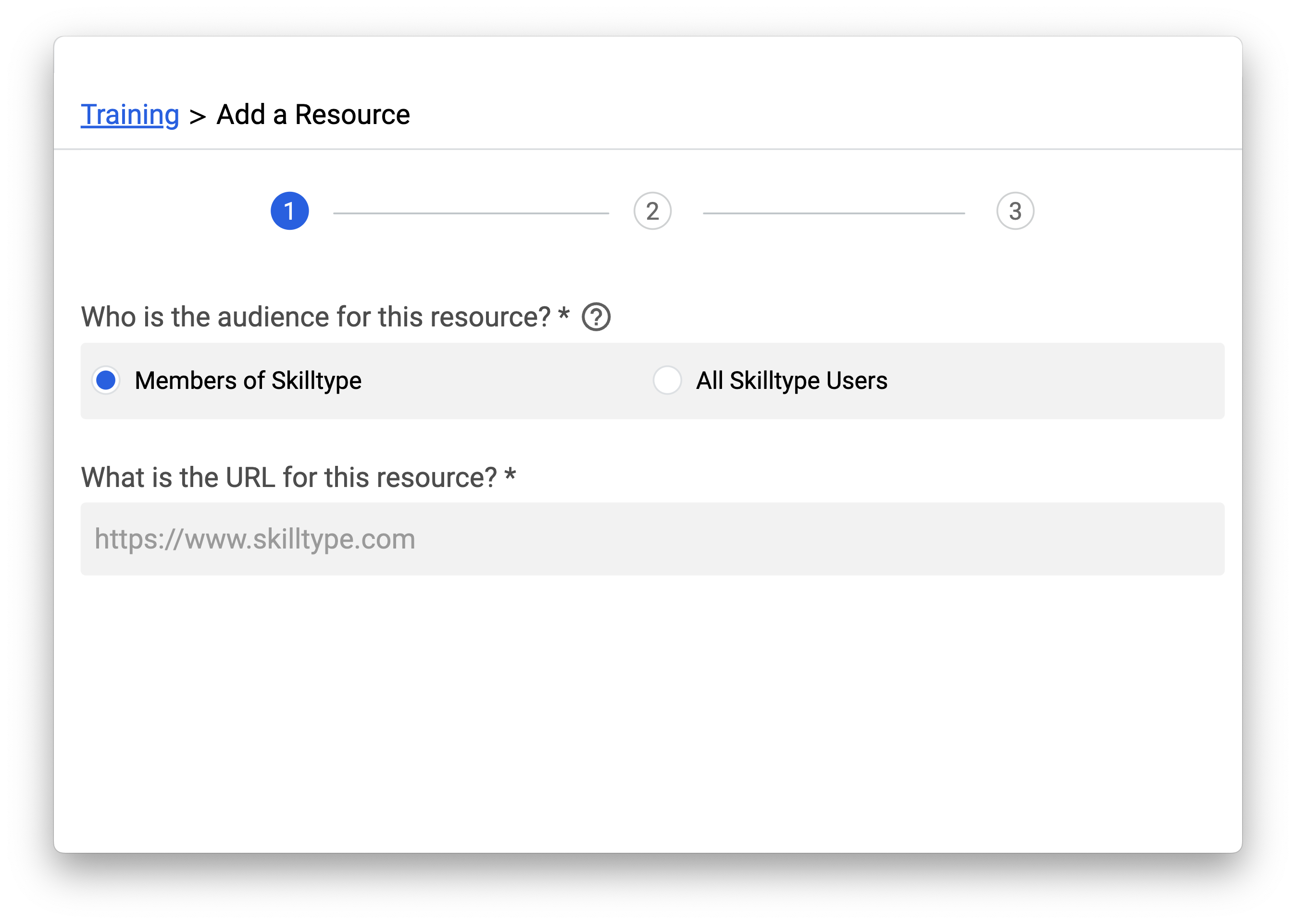Click the "Add a Resource" breadcrumb title

[313, 115]
